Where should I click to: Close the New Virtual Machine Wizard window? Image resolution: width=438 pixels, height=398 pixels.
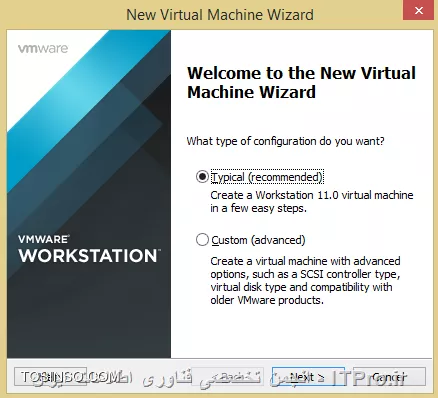[x=419, y=11]
